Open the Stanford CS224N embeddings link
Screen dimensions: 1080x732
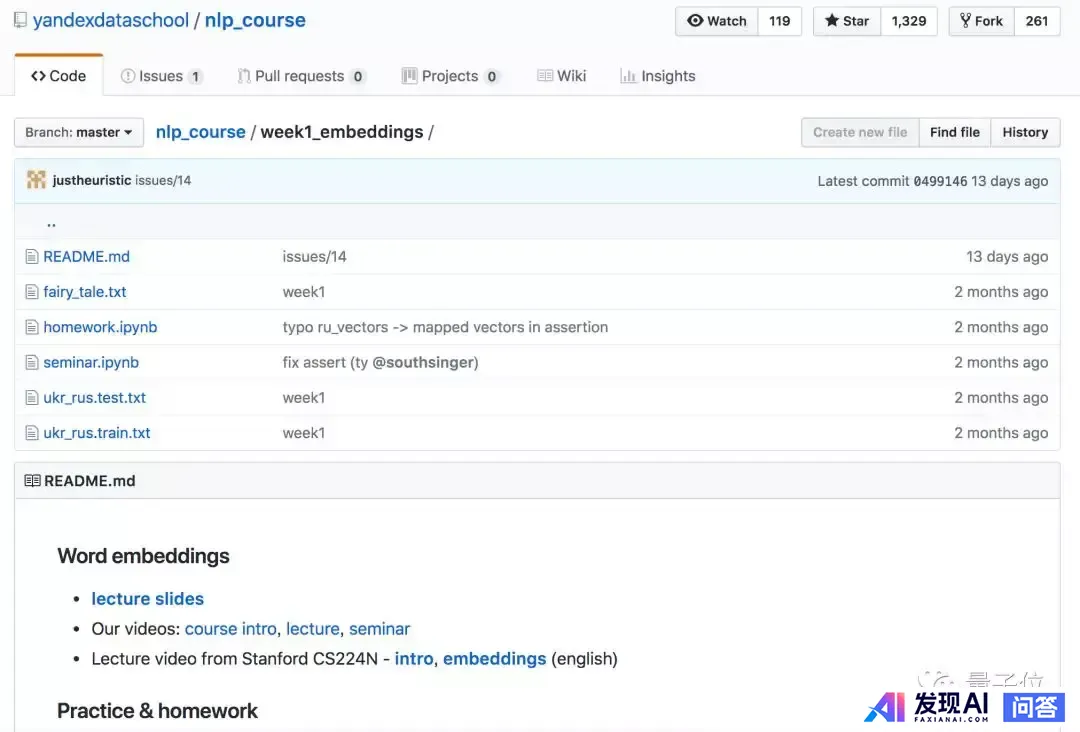click(495, 659)
